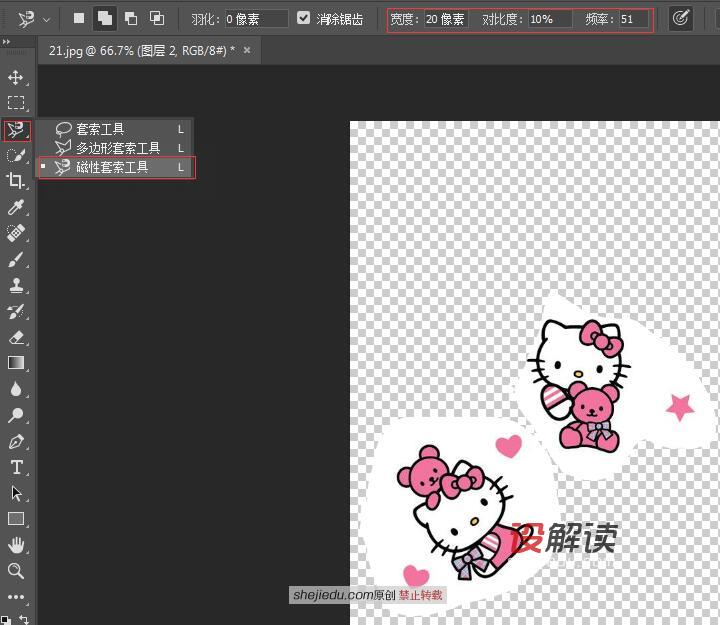This screenshot has width=720, height=625.
Task: Select the Move tool
Action: (16, 77)
